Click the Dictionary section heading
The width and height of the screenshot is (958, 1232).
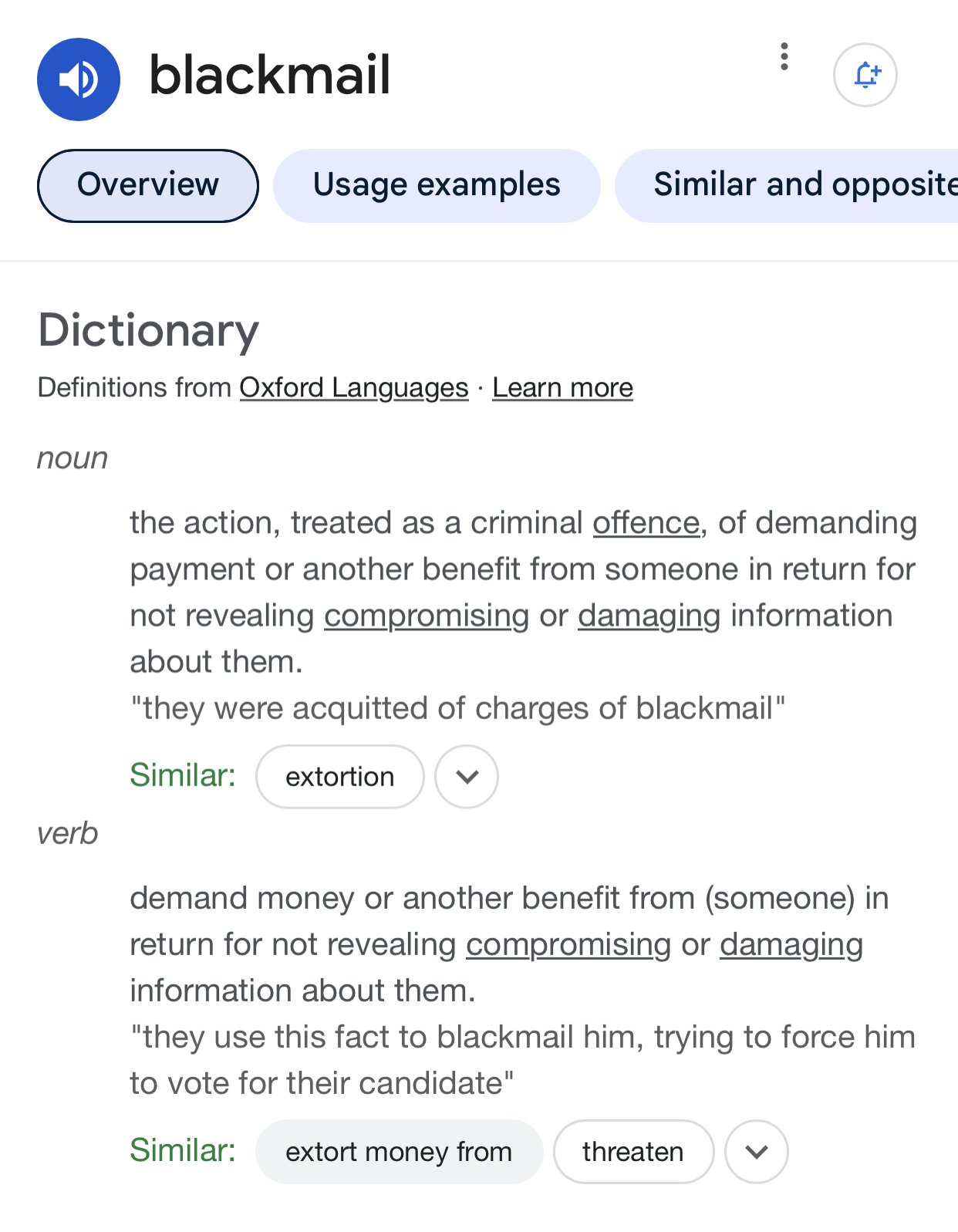[148, 330]
